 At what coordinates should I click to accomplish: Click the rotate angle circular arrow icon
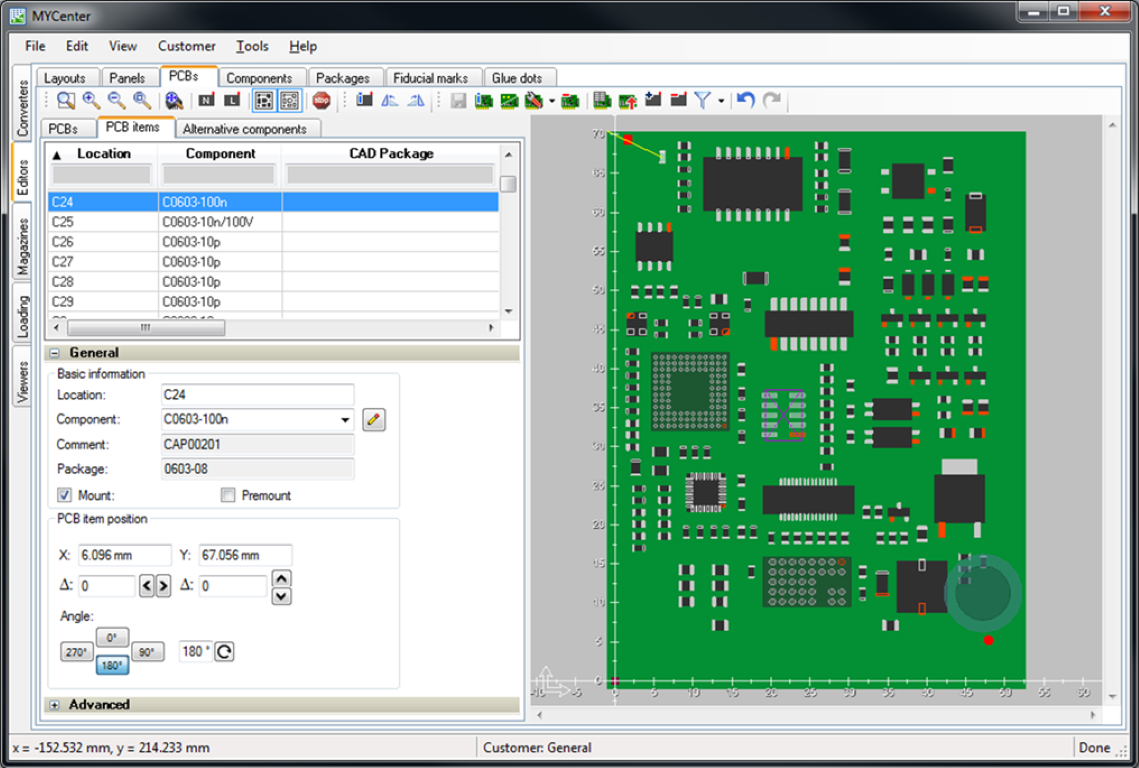tap(224, 651)
